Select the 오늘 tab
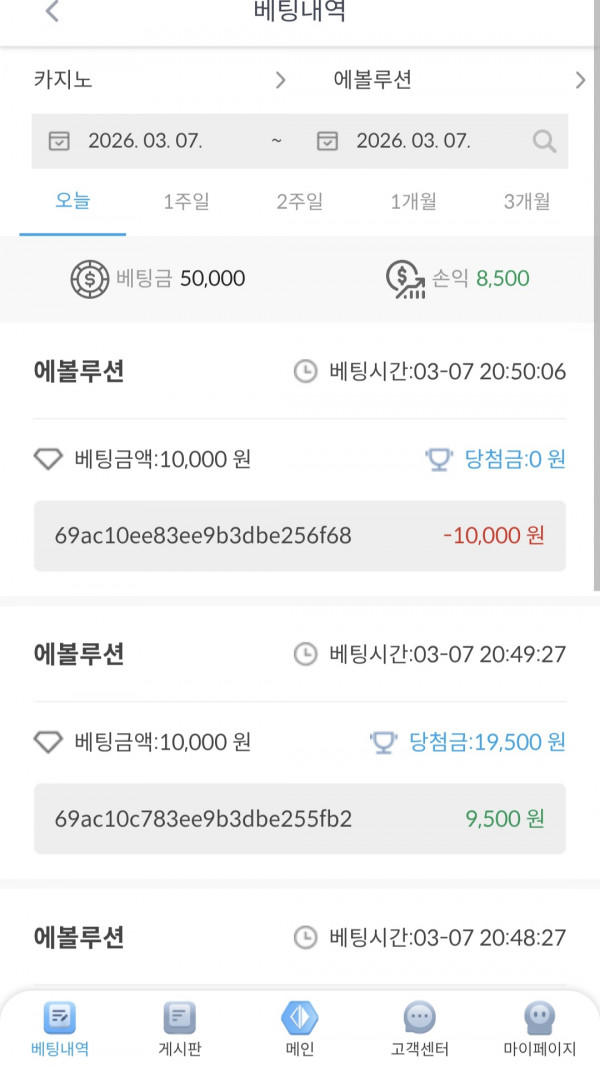Viewport: 600px width, 1067px height. tap(71, 201)
